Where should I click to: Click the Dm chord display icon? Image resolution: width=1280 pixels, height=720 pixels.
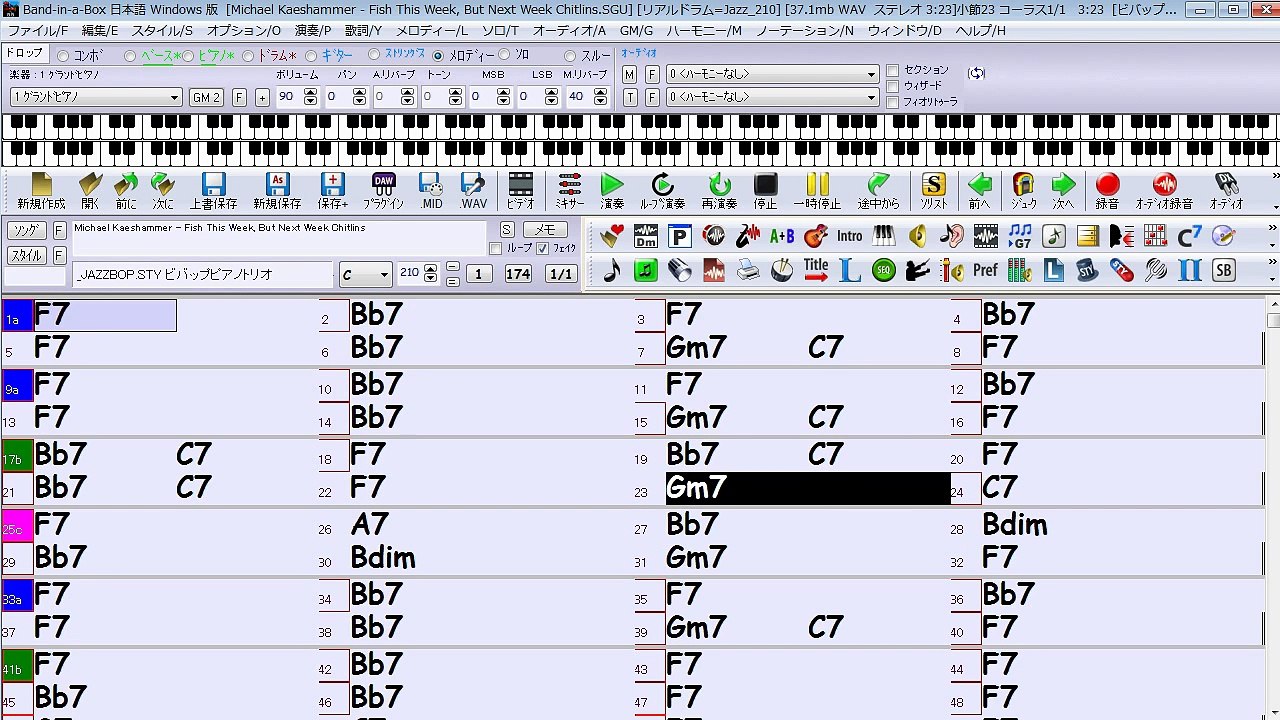646,236
